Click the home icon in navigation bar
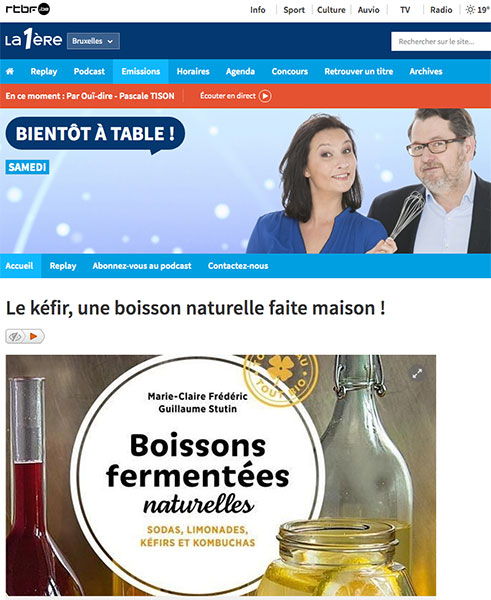The image size is (491, 600). (10, 71)
